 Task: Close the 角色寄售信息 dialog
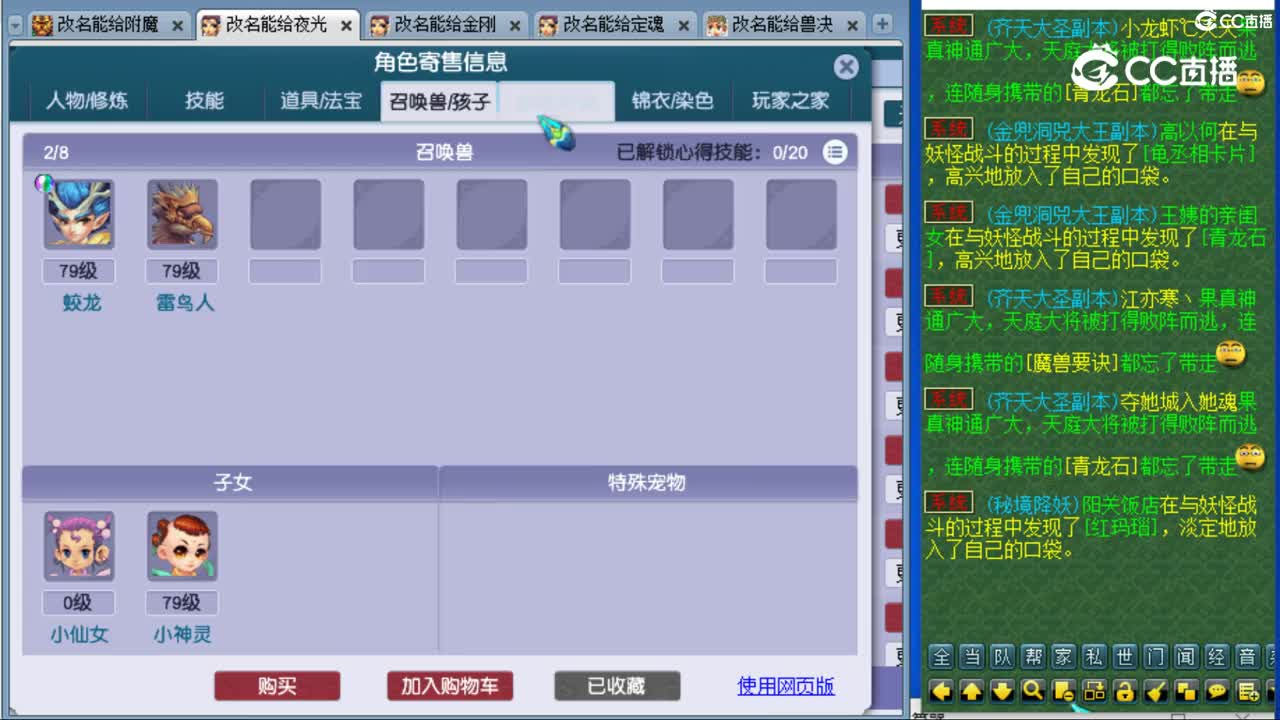click(x=846, y=67)
